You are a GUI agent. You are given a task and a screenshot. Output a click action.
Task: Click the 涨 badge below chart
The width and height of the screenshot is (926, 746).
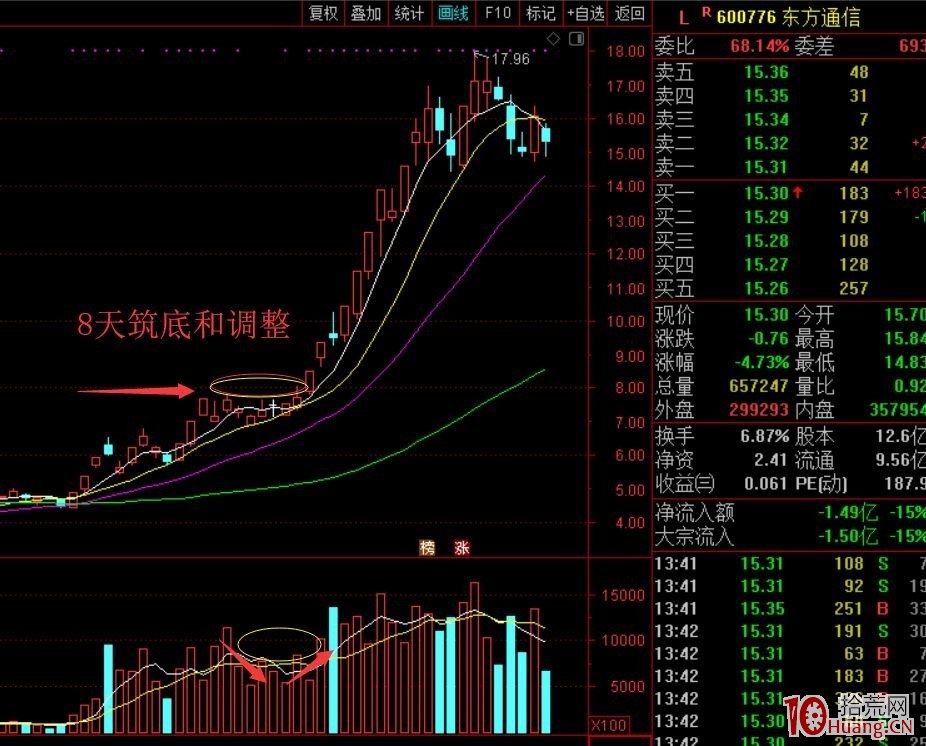pos(462,548)
